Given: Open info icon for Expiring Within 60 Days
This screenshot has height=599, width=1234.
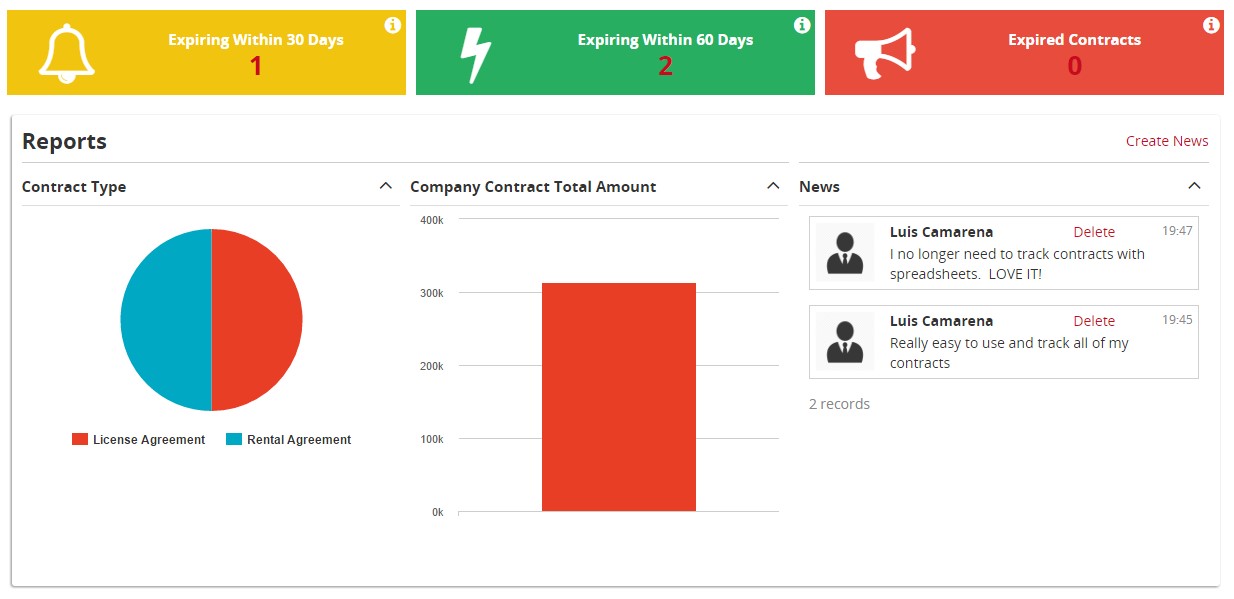Looking at the screenshot, I should tap(802, 26).
